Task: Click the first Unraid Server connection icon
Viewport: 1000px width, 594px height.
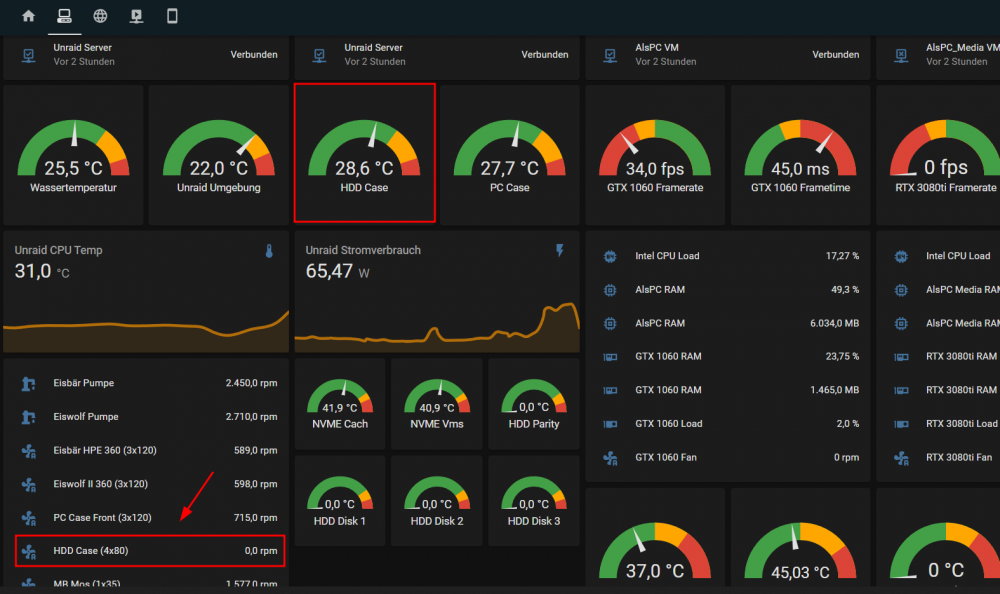Action: tap(28, 56)
